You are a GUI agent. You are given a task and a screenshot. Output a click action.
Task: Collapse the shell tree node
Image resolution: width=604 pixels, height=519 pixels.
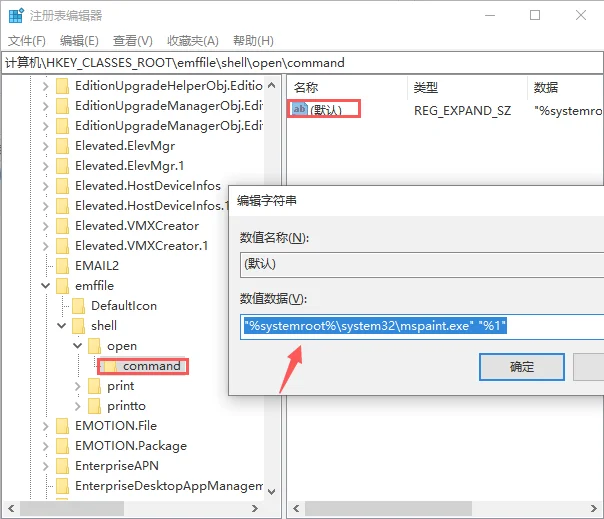click(x=61, y=326)
